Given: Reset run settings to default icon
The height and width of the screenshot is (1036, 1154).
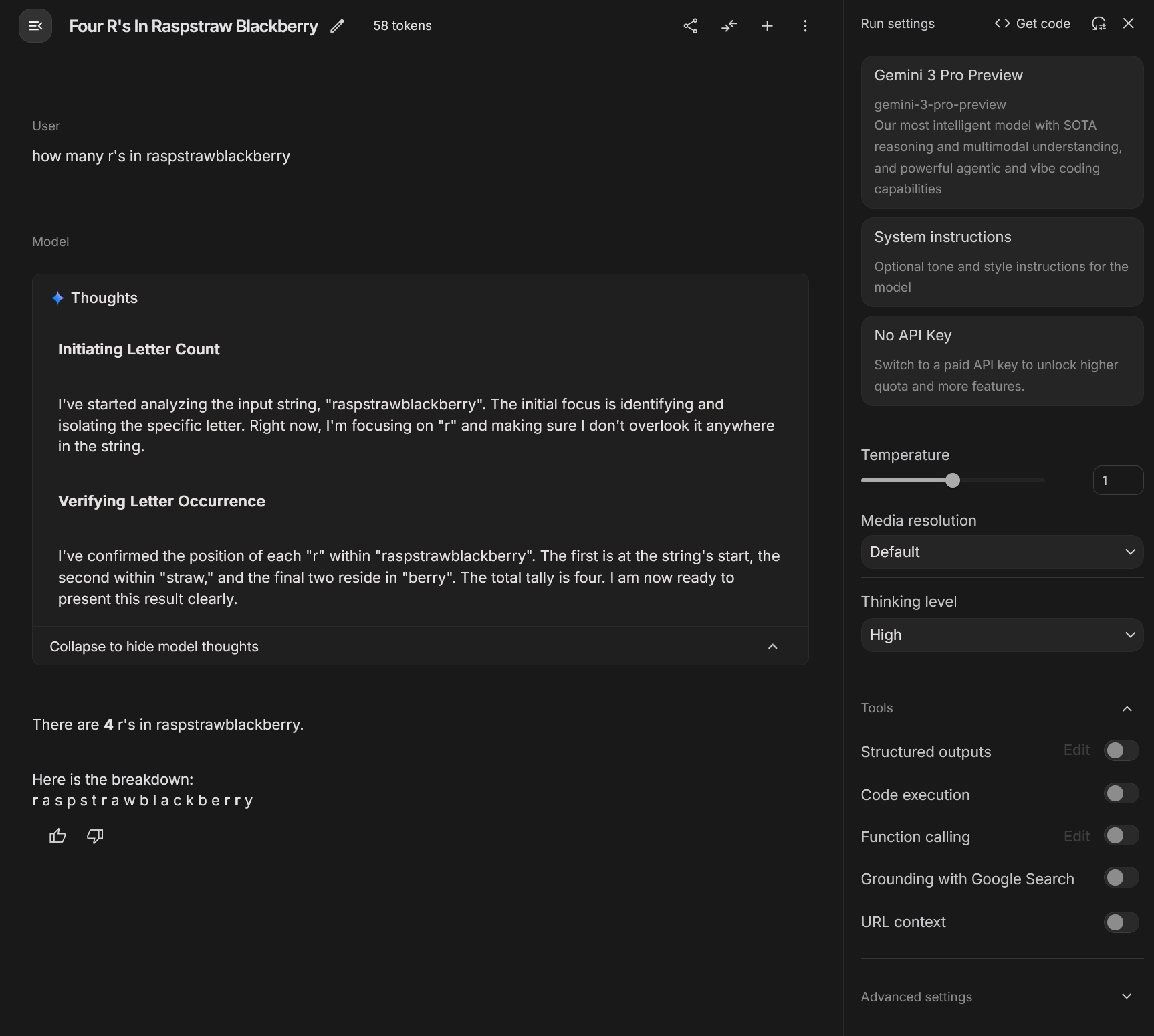Looking at the screenshot, I should (1099, 24).
